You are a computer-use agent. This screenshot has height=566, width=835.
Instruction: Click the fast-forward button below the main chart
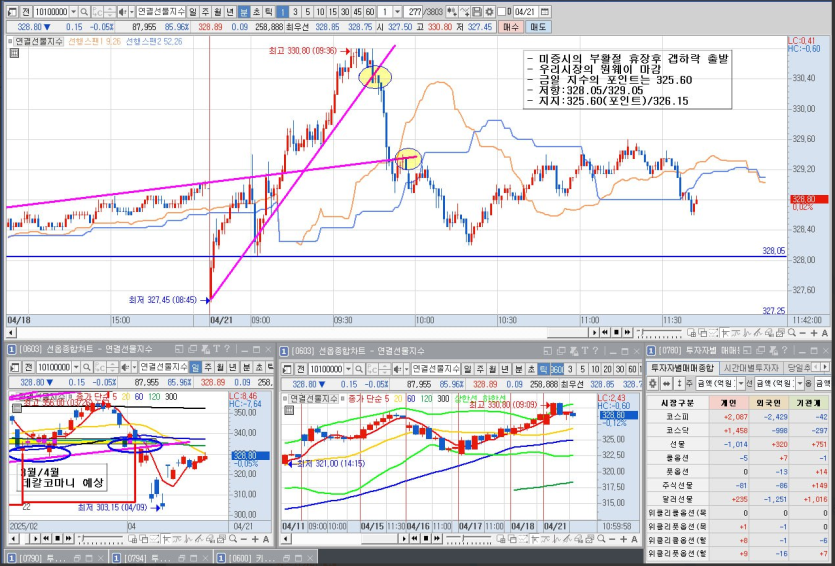coord(628,332)
